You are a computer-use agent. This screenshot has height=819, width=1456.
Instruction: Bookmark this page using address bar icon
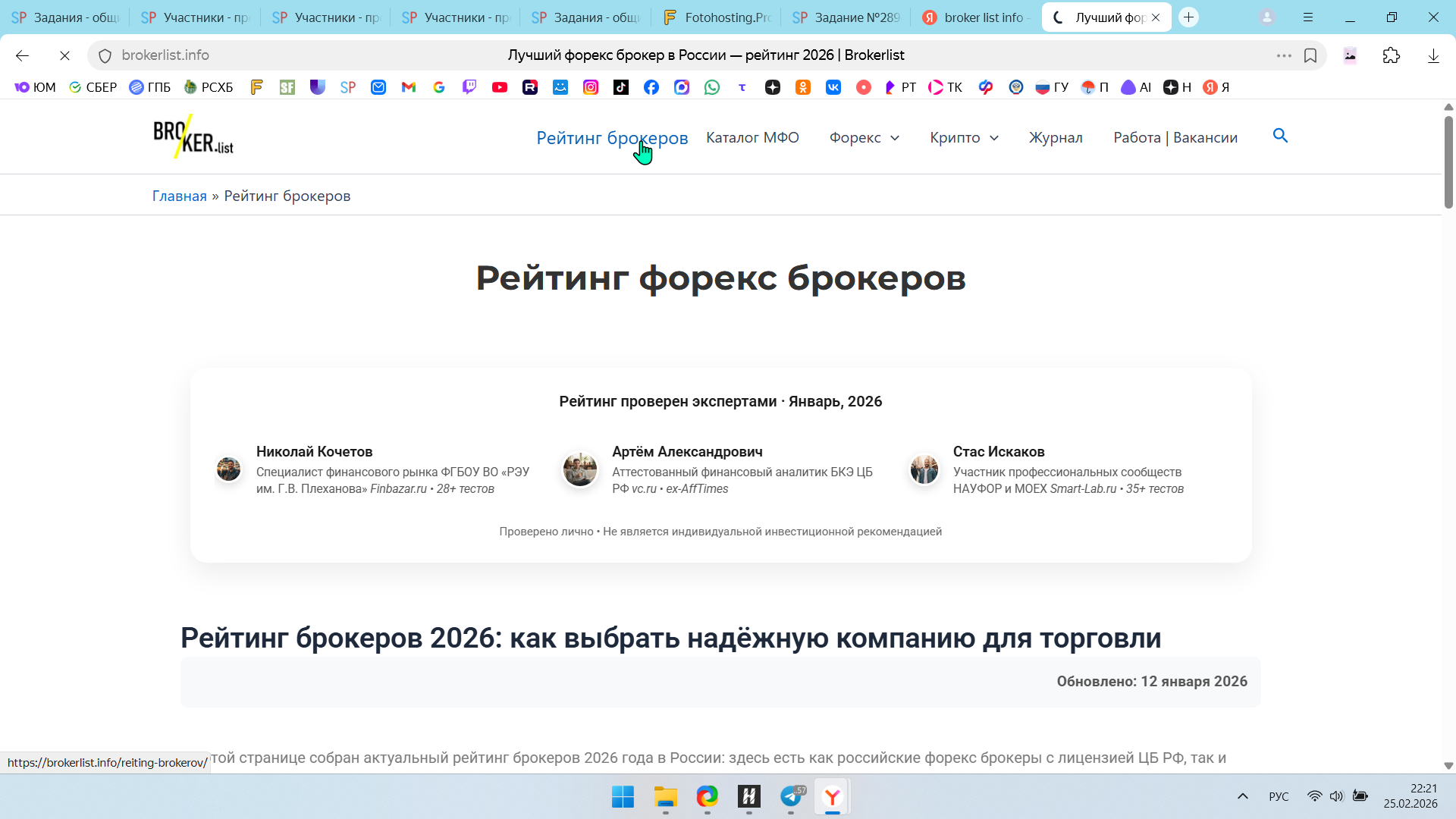coord(1310,55)
